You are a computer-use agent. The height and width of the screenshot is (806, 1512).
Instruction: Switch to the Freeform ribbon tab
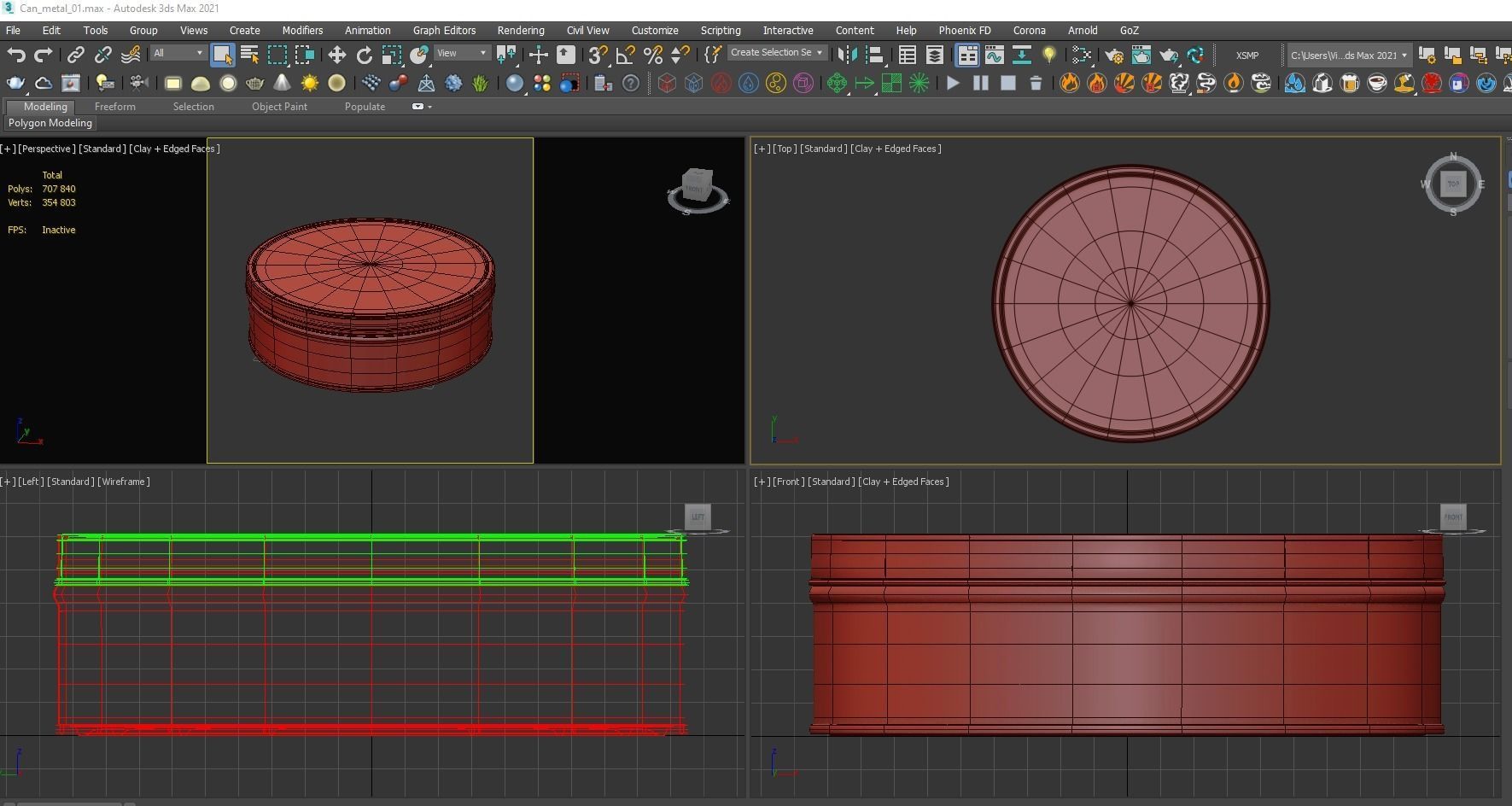tap(115, 107)
